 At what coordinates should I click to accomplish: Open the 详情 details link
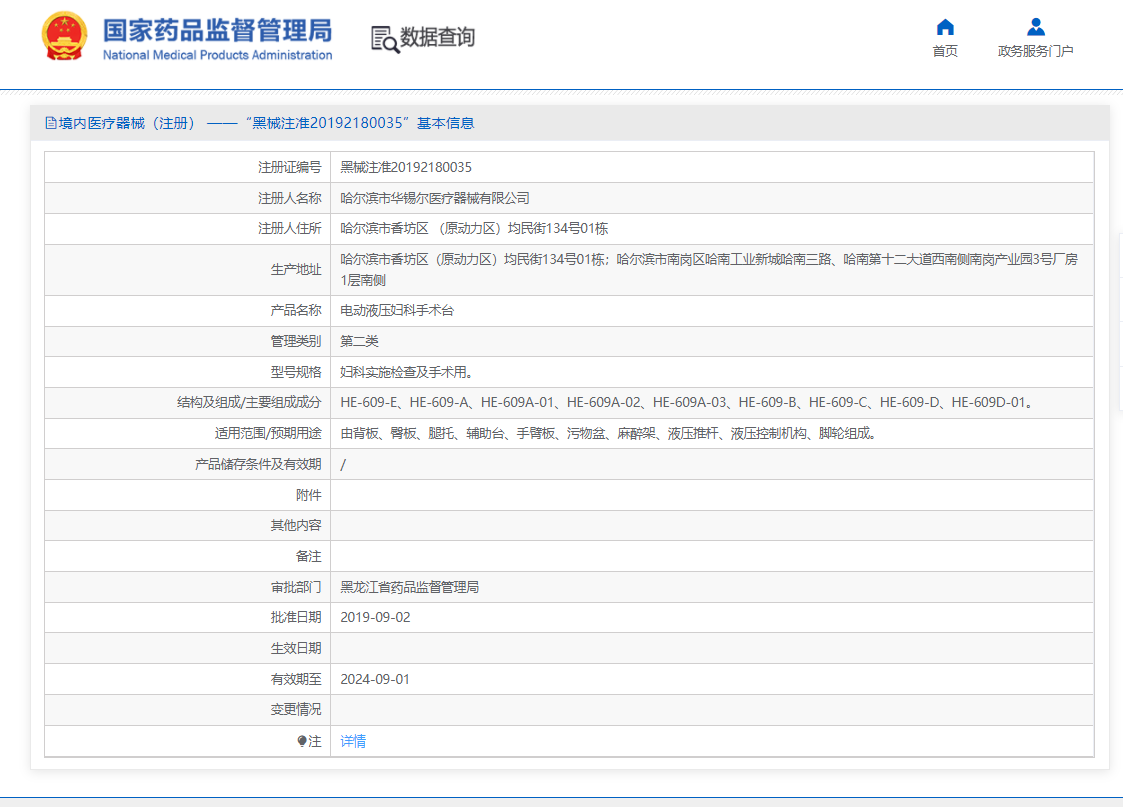pyautogui.click(x=352, y=740)
